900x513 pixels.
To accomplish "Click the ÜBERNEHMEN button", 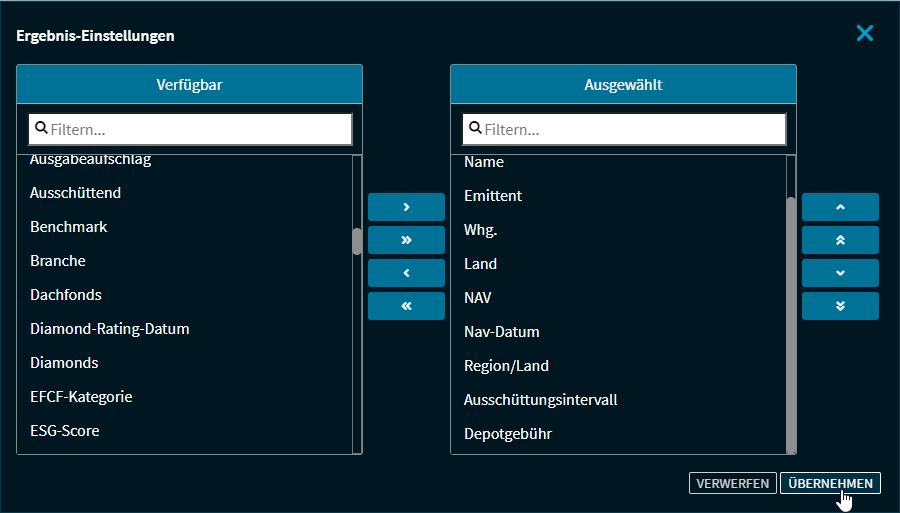I will point(830,484).
